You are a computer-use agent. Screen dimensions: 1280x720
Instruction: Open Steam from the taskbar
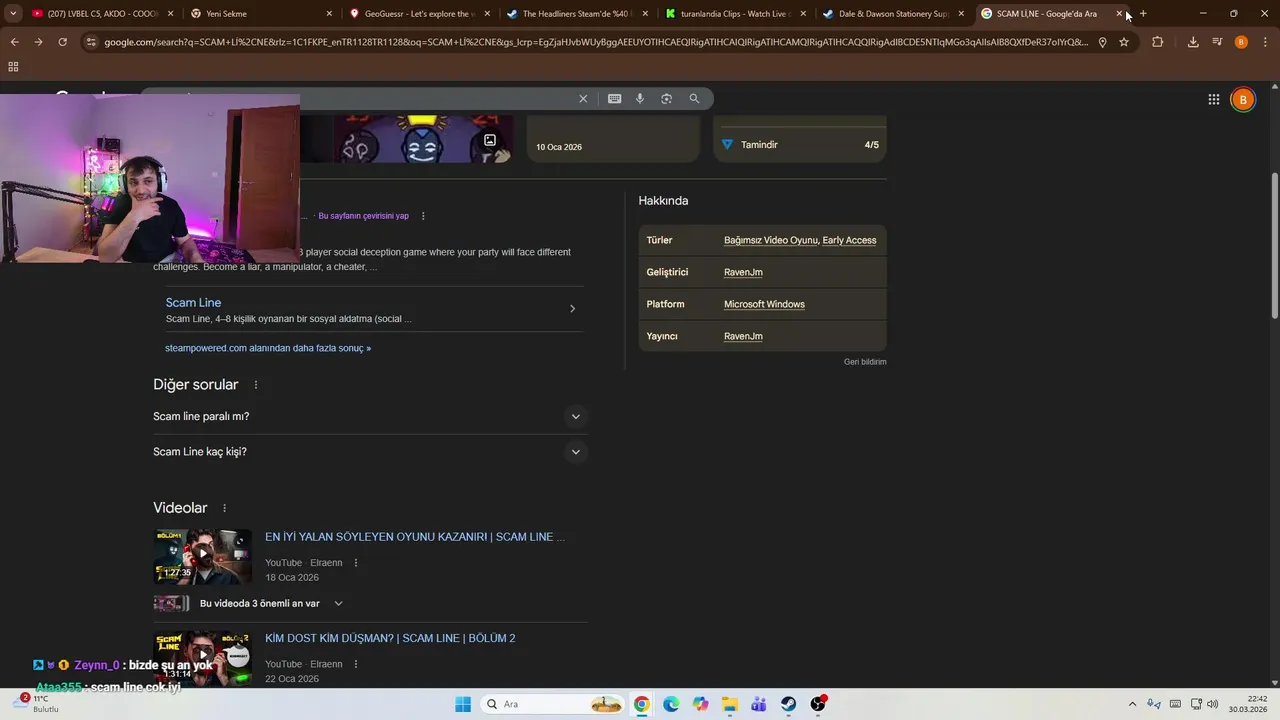pos(789,704)
